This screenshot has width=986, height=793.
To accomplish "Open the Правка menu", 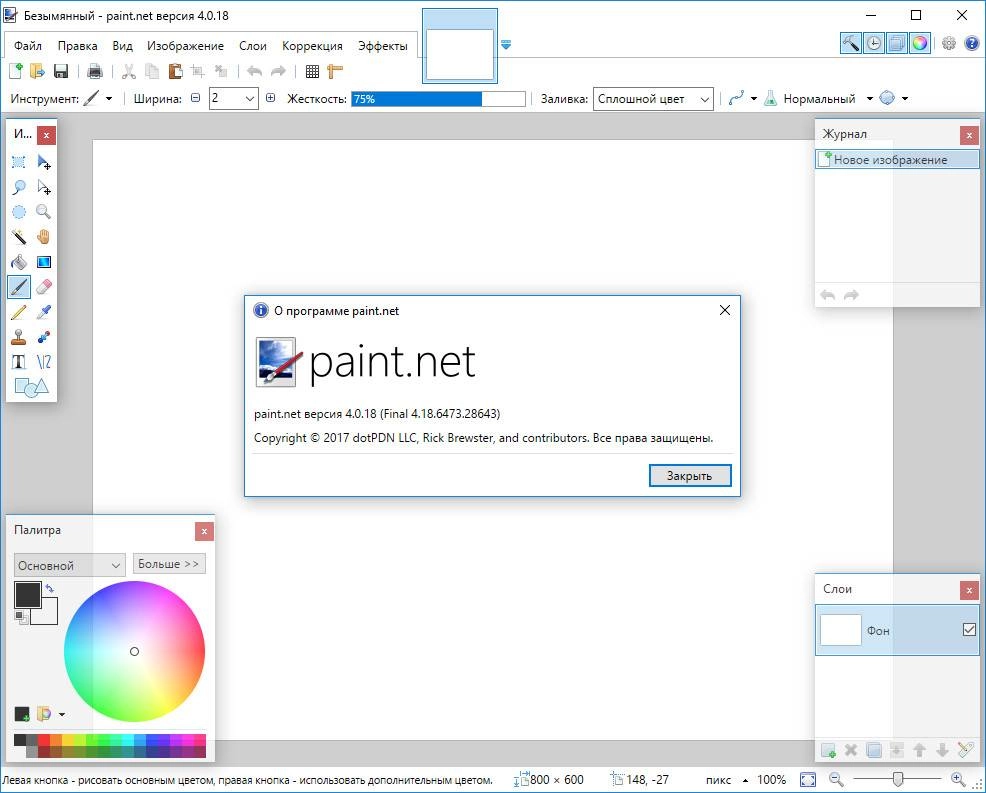I will 77,46.
